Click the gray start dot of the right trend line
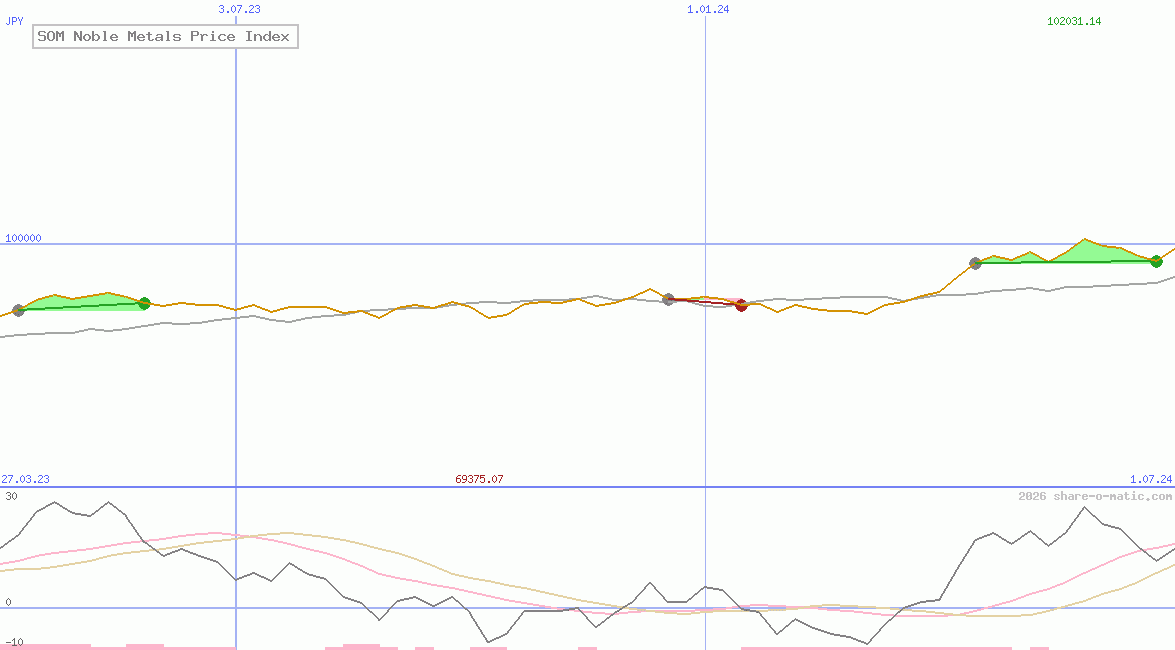1175x650 pixels. pyautogui.click(x=975, y=263)
